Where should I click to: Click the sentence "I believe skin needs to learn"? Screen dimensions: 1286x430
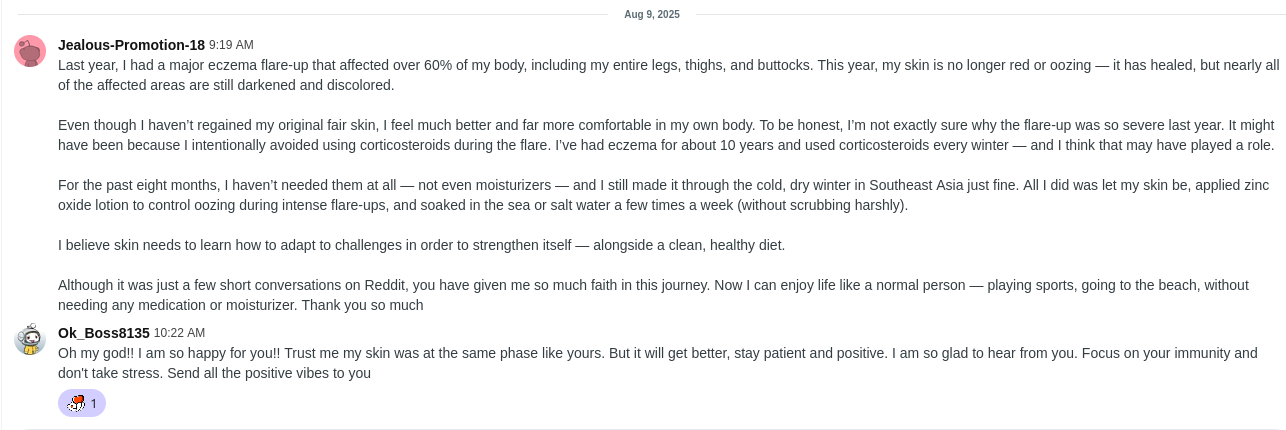[x=421, y=245]
